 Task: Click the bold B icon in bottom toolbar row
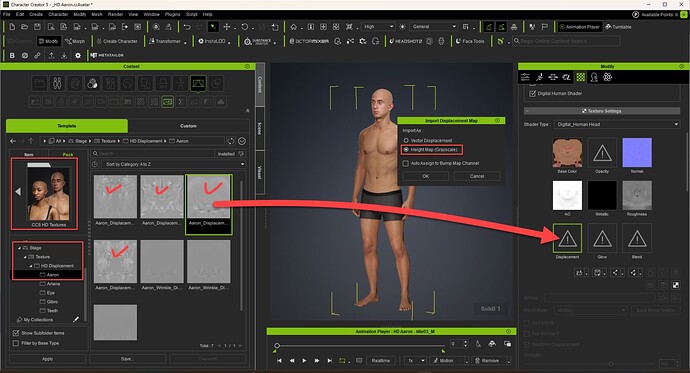click(12, 55)
